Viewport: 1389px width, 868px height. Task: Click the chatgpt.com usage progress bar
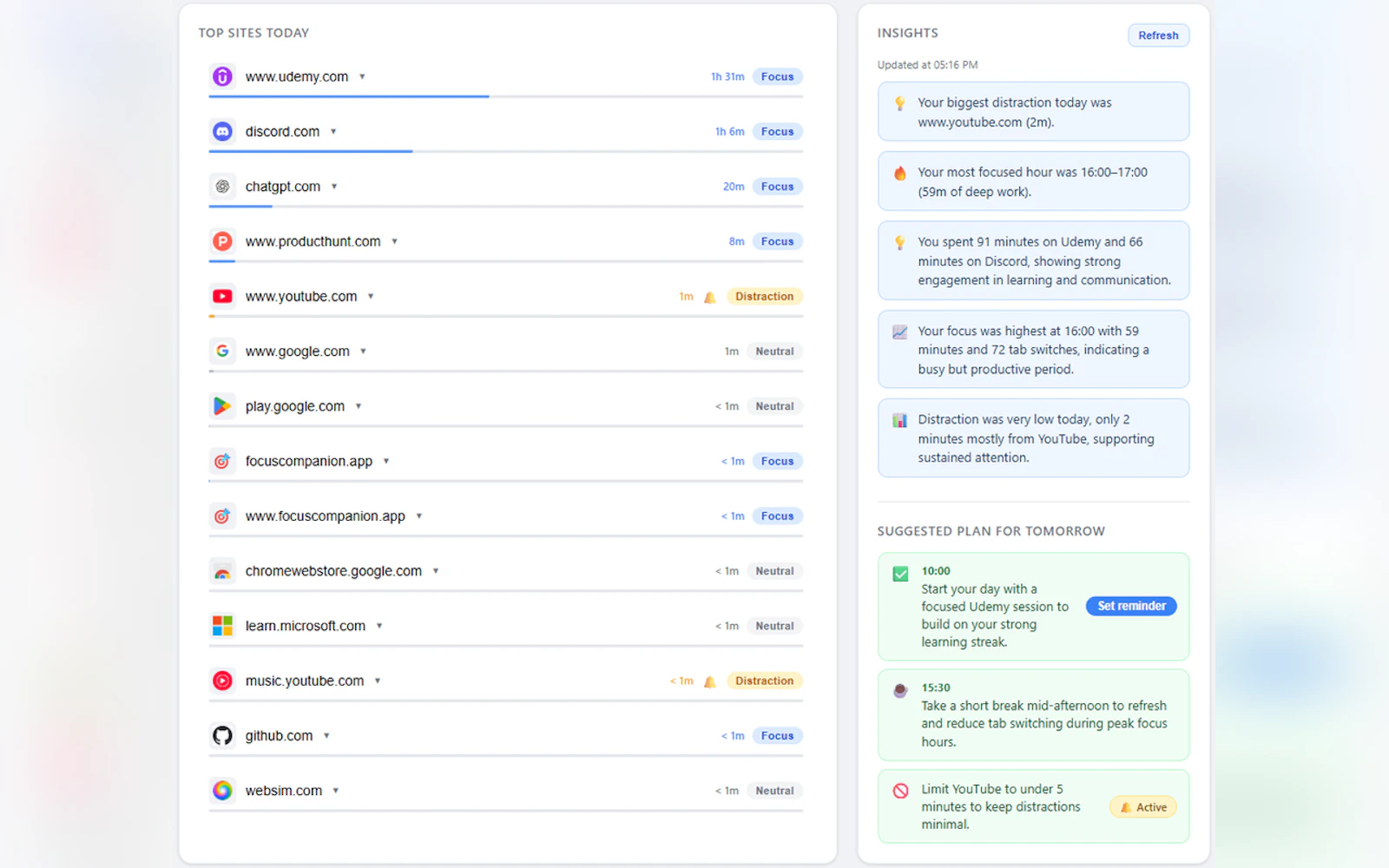point(505,206)
